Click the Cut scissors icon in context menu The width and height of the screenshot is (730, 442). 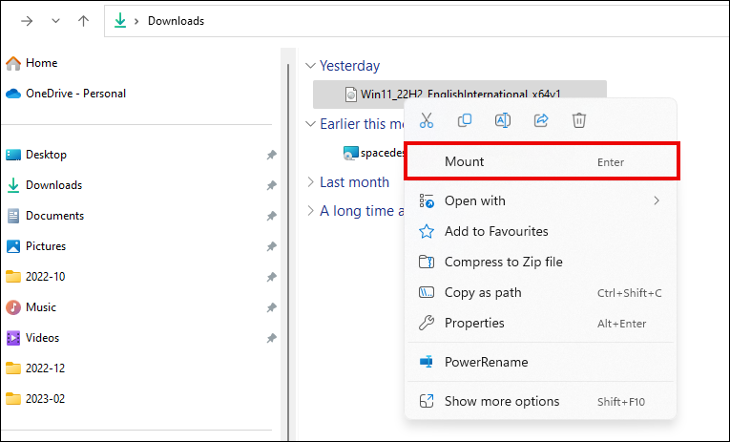[426, 121]
